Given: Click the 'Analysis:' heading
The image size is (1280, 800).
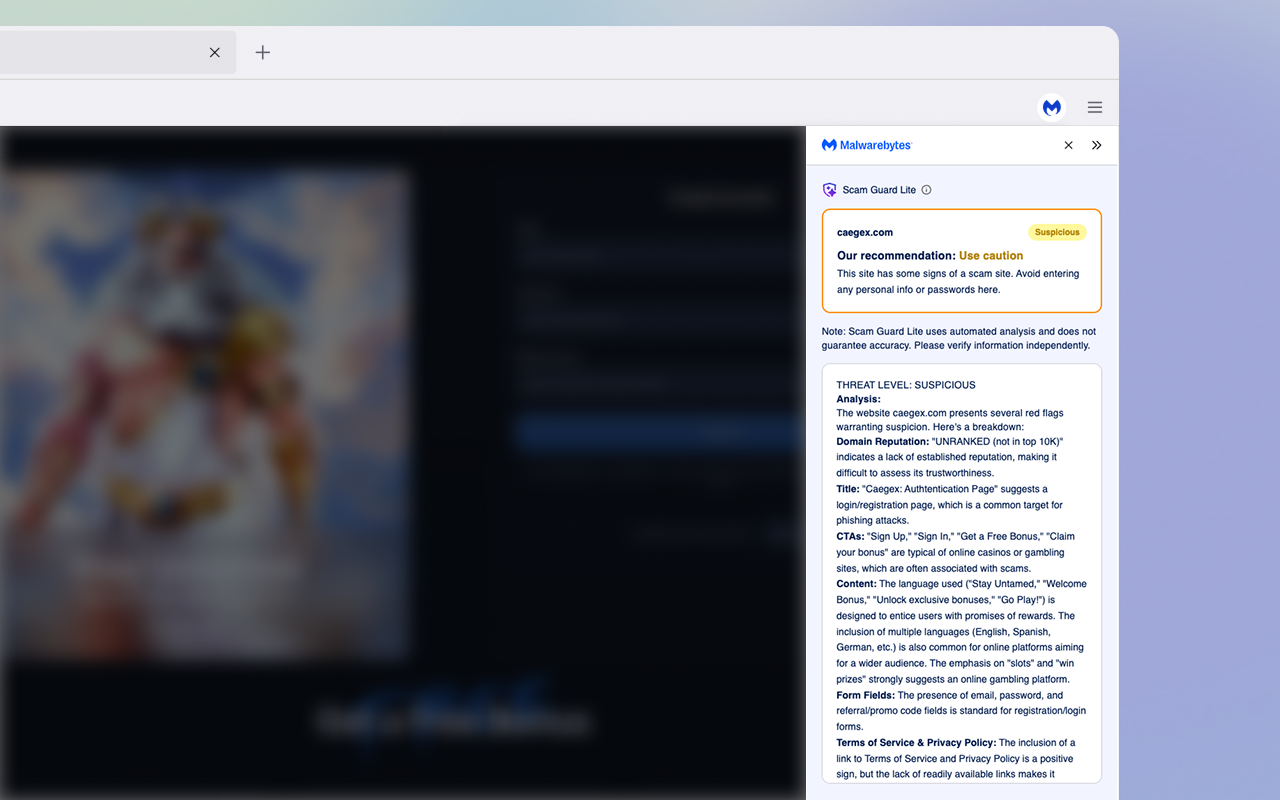Looking at the screenshot, I should click(x=859, y=399).
